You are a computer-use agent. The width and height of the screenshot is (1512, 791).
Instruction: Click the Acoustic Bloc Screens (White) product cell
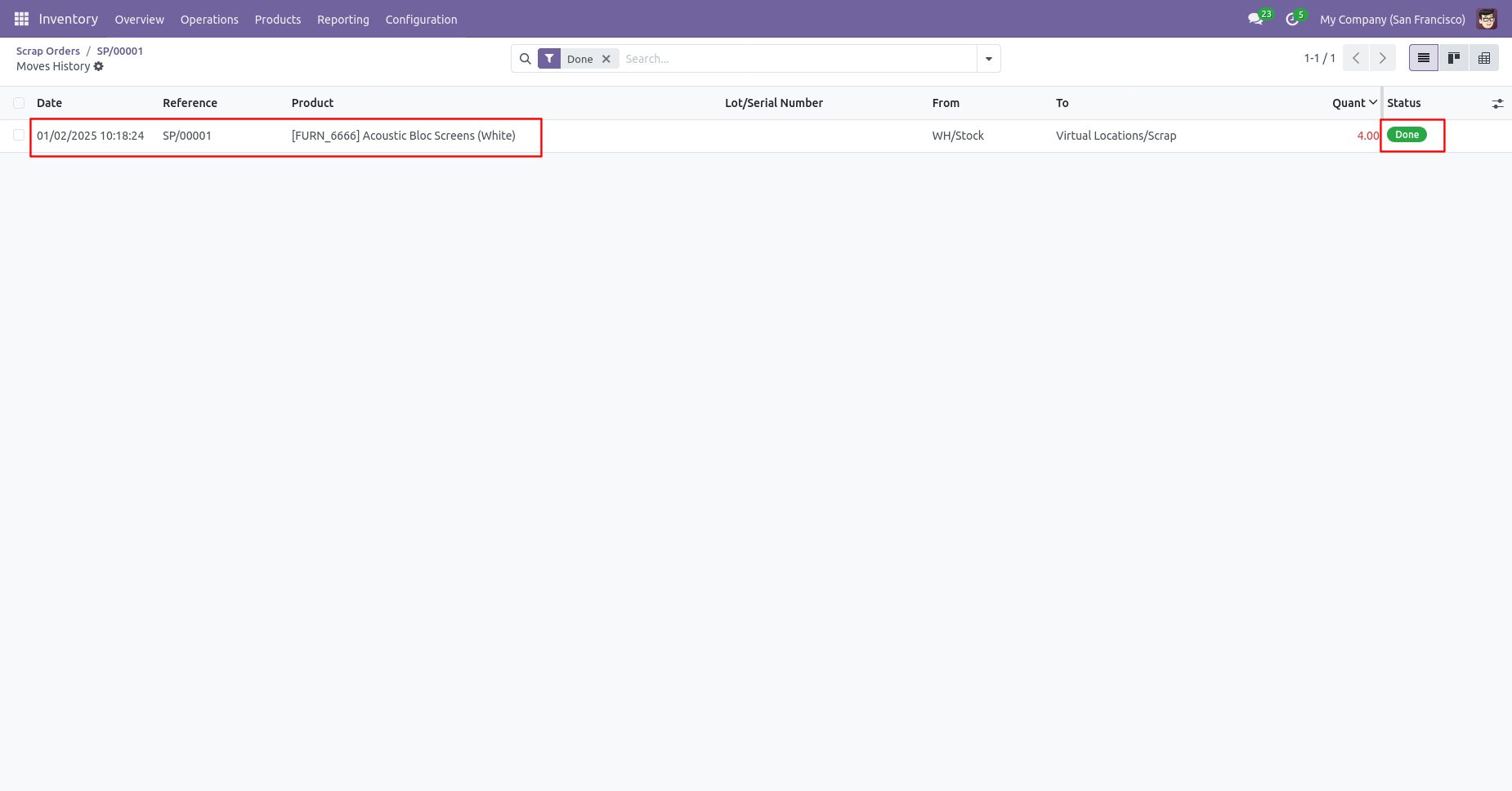[x=404, y=136]
